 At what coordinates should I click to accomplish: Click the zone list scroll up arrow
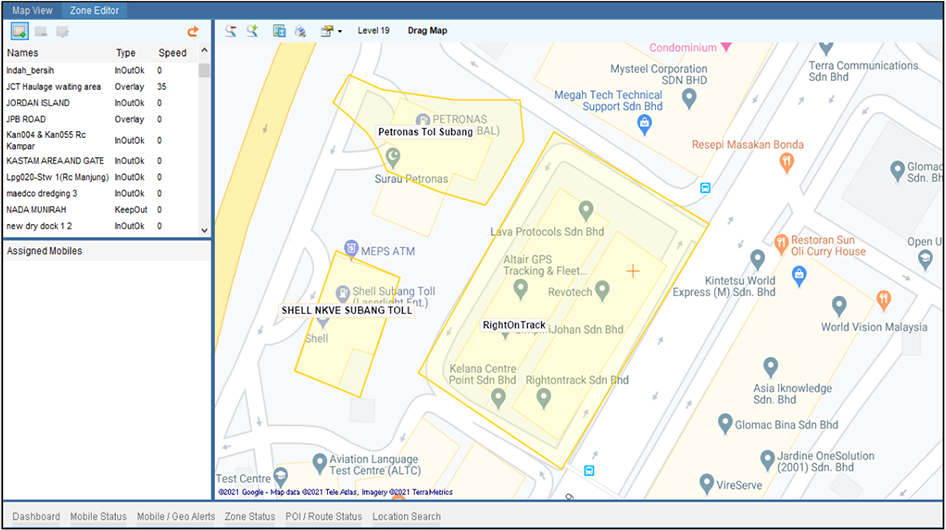204,51
